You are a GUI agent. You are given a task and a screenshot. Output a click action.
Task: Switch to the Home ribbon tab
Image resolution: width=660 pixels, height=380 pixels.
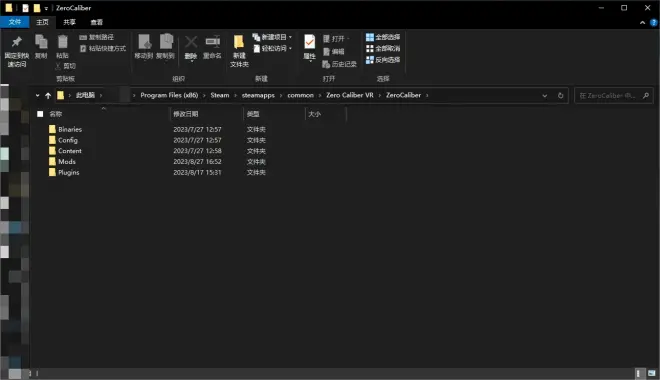pyautogui.click(x=43, y=22)
